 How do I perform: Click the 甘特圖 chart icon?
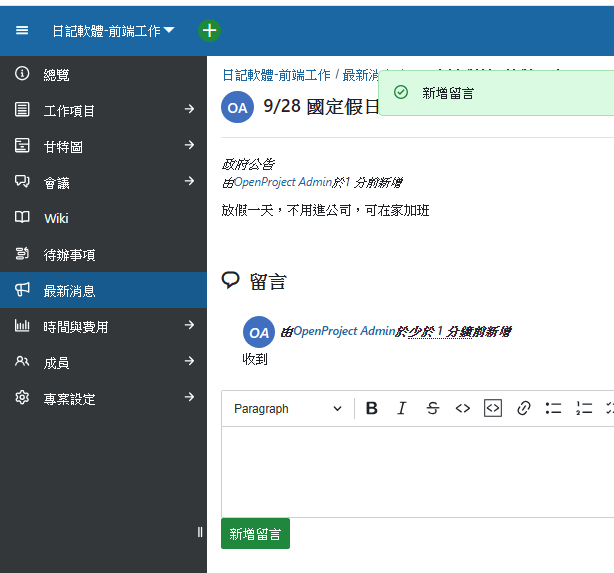(22, 145)
